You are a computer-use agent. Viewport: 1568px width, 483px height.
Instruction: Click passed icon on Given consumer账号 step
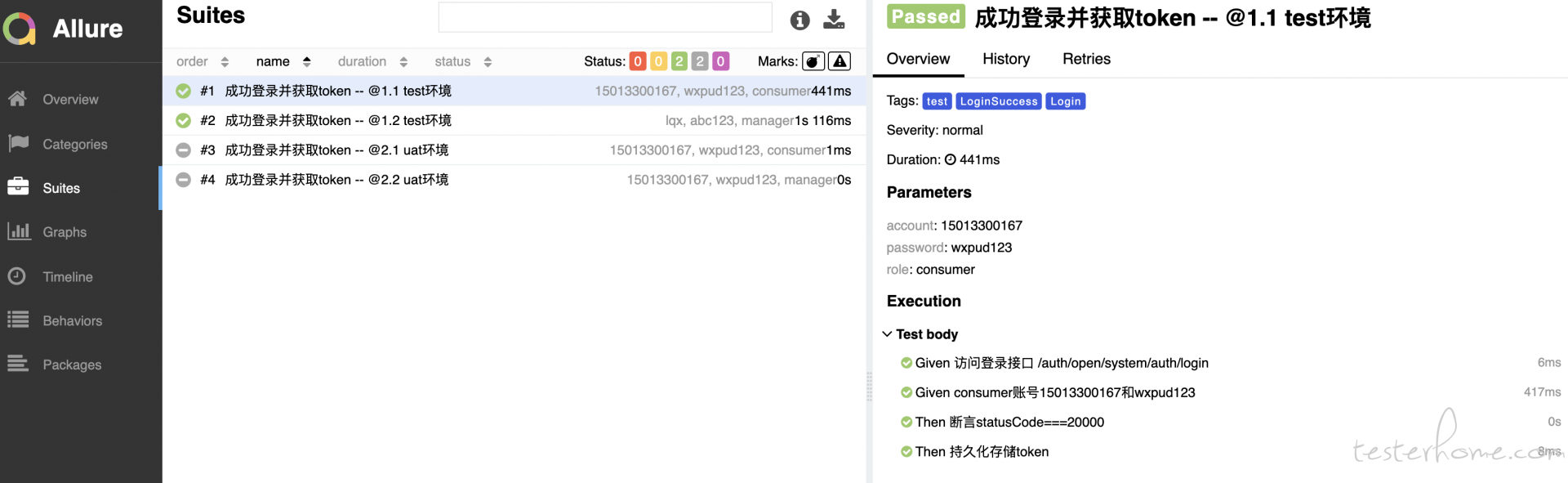click(x=906, y=392)
